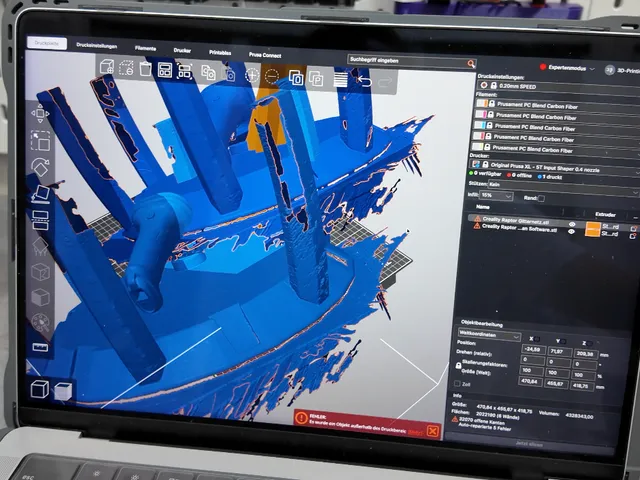Close the red Fehler error notification
This screenshot has height=480, width=640.
(433, 431)
